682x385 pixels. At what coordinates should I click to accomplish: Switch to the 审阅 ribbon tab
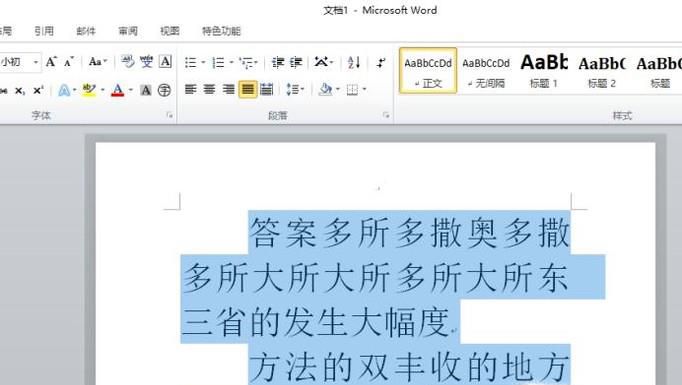[x=128, y=31]
